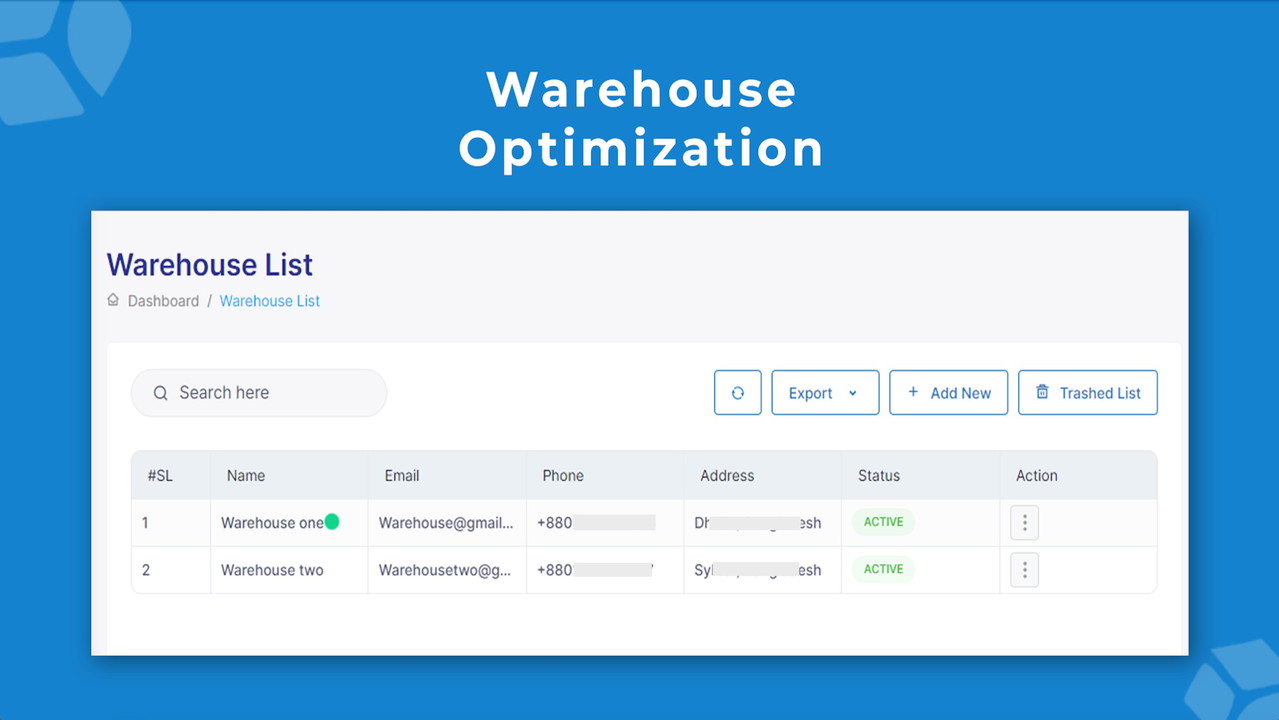Open three-dot action menu for Warehouse two
This screenshot has width=1279, height=720.
(x=1024, y=570)
